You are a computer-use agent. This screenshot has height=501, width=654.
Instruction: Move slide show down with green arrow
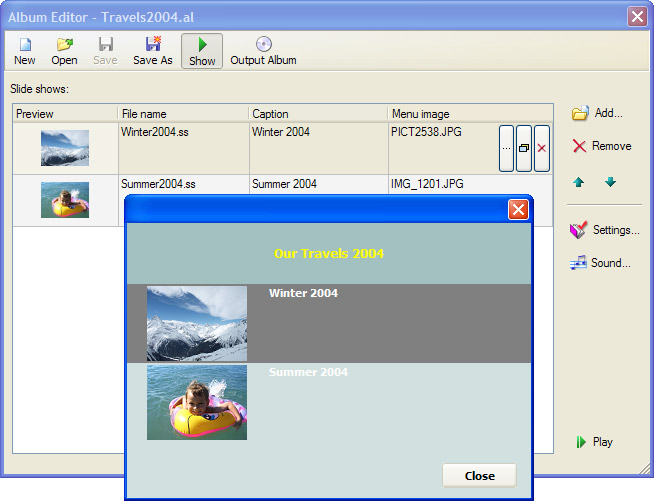tap(610, 182)
